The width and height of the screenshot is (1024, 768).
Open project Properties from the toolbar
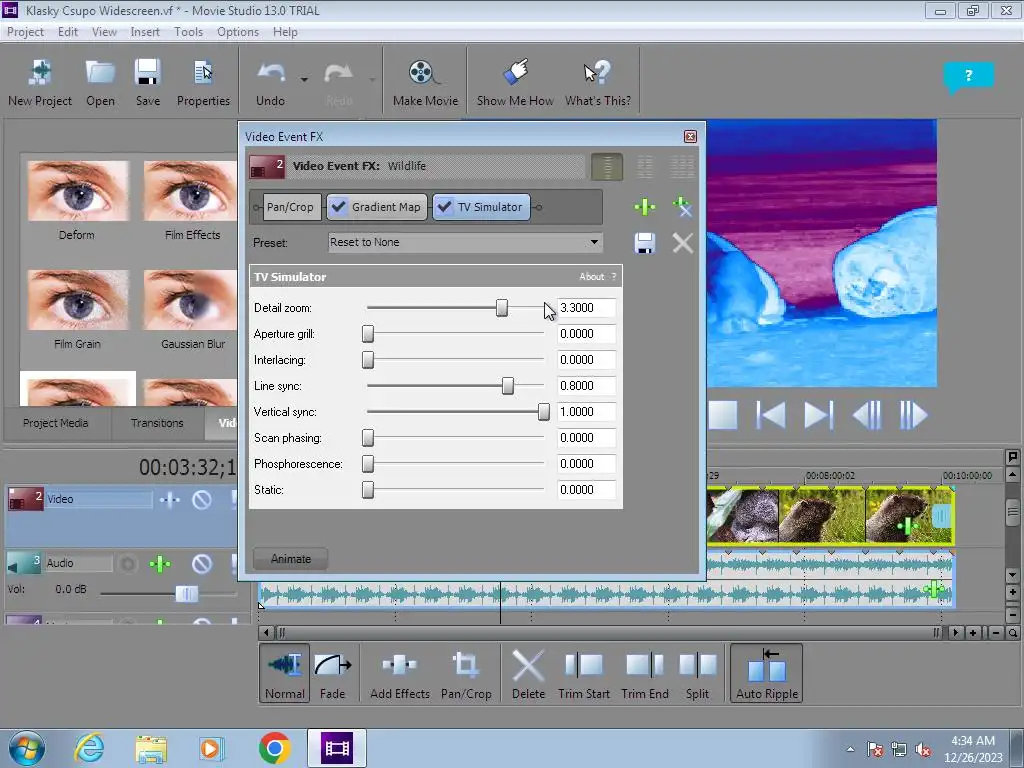[203, 83]
